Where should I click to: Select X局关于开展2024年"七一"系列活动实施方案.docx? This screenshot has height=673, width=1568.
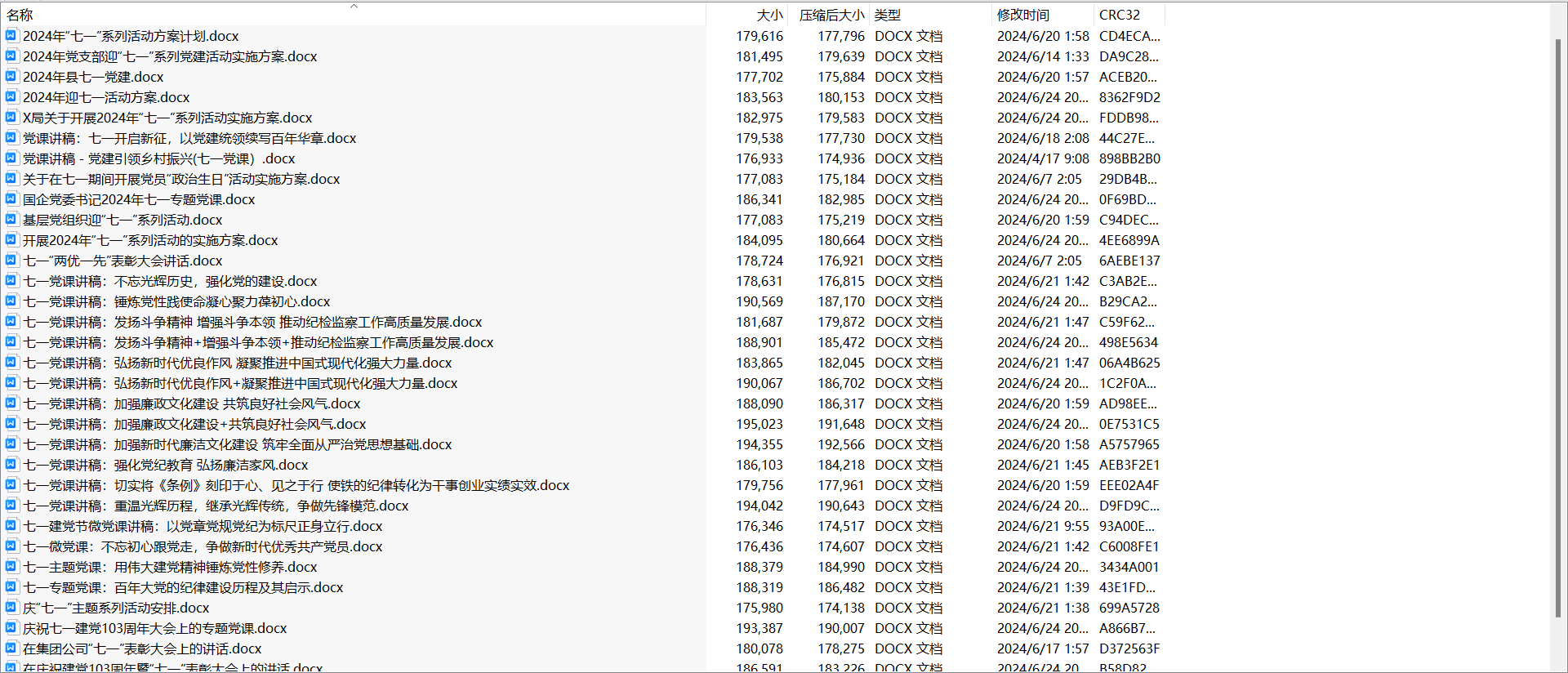pos(167,118)
